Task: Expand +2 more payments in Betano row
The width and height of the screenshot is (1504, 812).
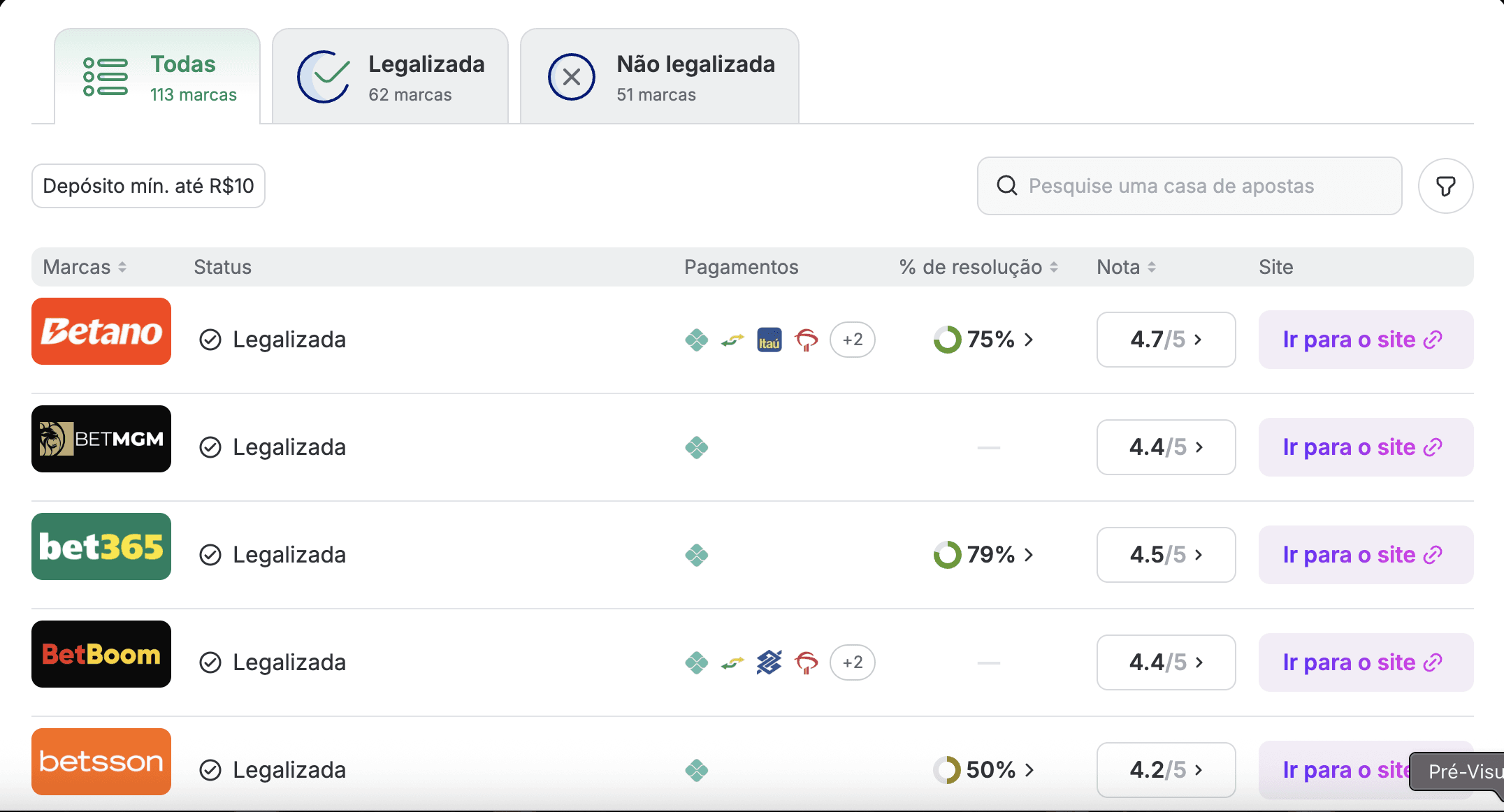Action: click(x=853, y=340)
